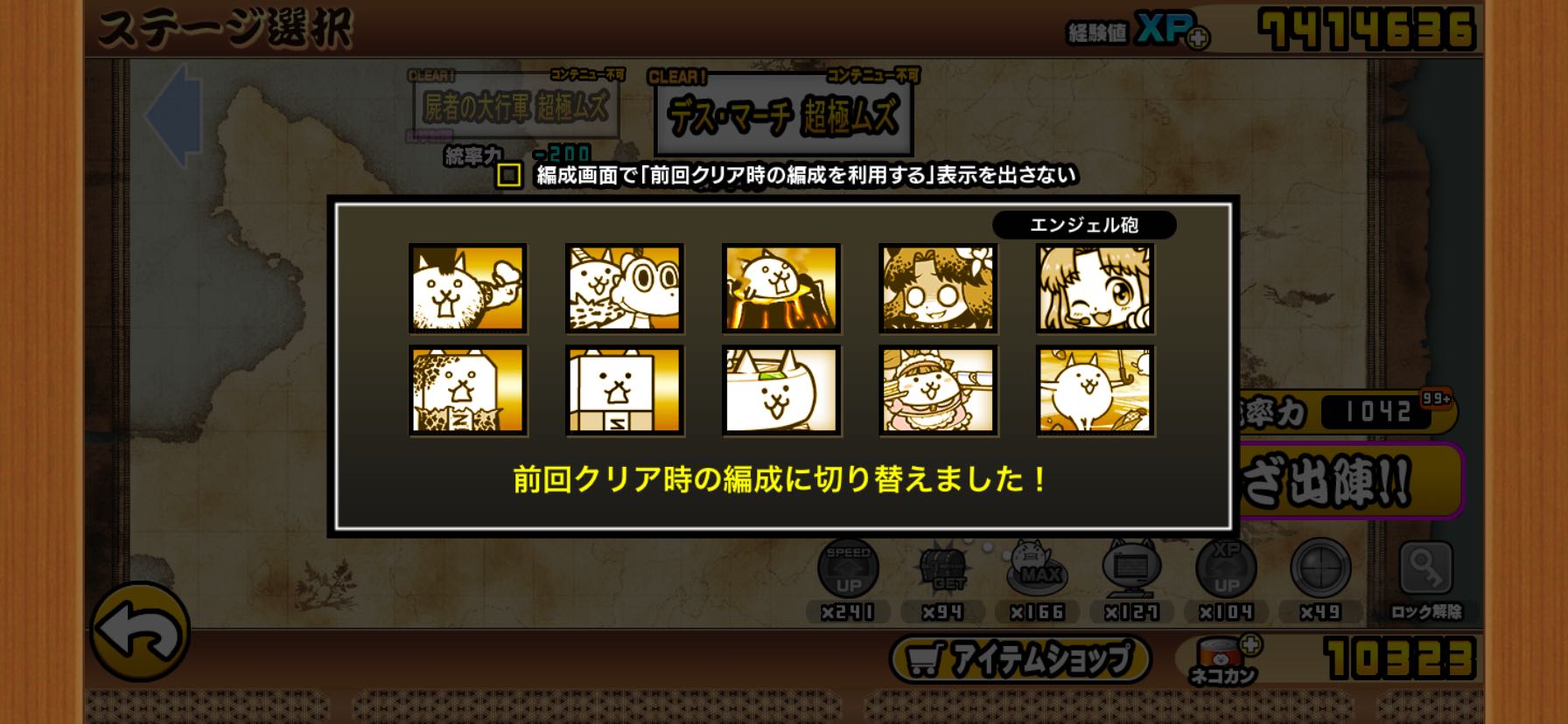Viewport: 1568px width, 724px height.
Task: Toggle the MAX cat item x166
Action: point(1037,580)
